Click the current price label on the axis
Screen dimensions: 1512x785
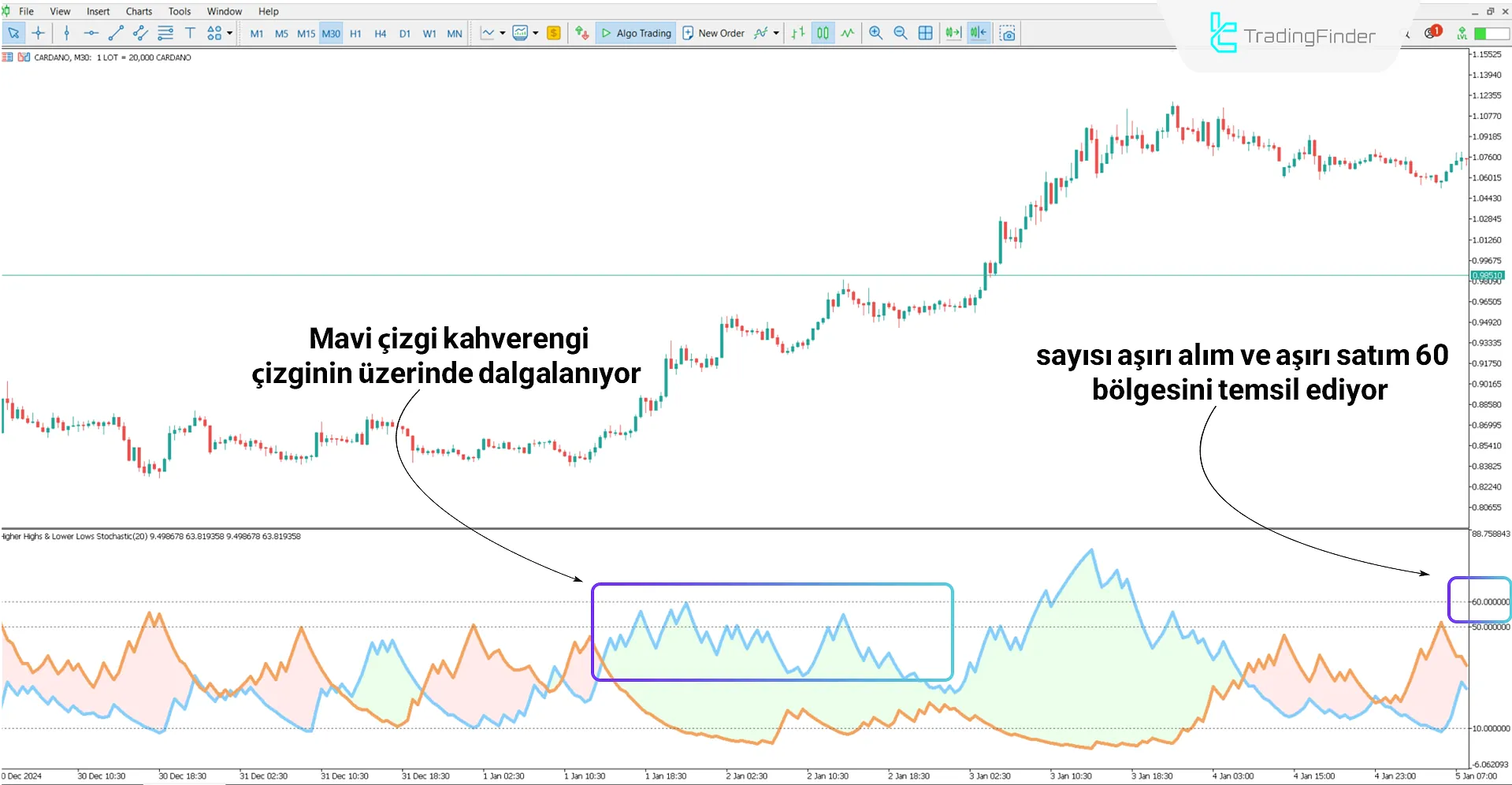[x=1488, y=276]
